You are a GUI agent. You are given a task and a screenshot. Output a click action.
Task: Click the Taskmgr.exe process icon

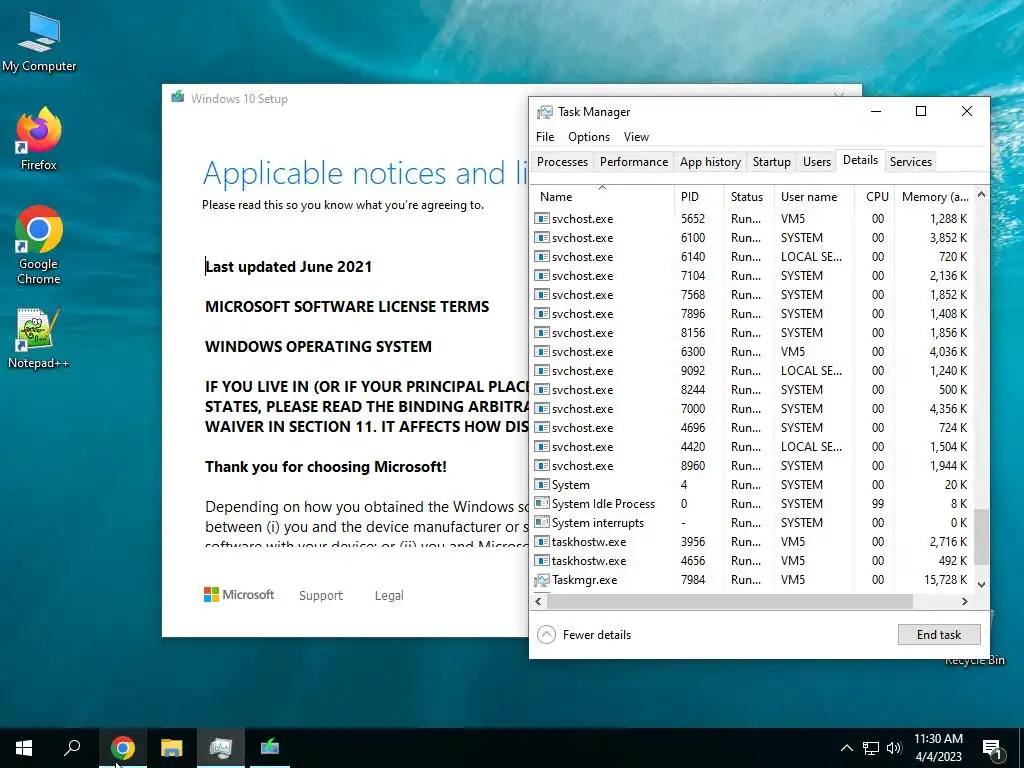(x=541, y=580)
